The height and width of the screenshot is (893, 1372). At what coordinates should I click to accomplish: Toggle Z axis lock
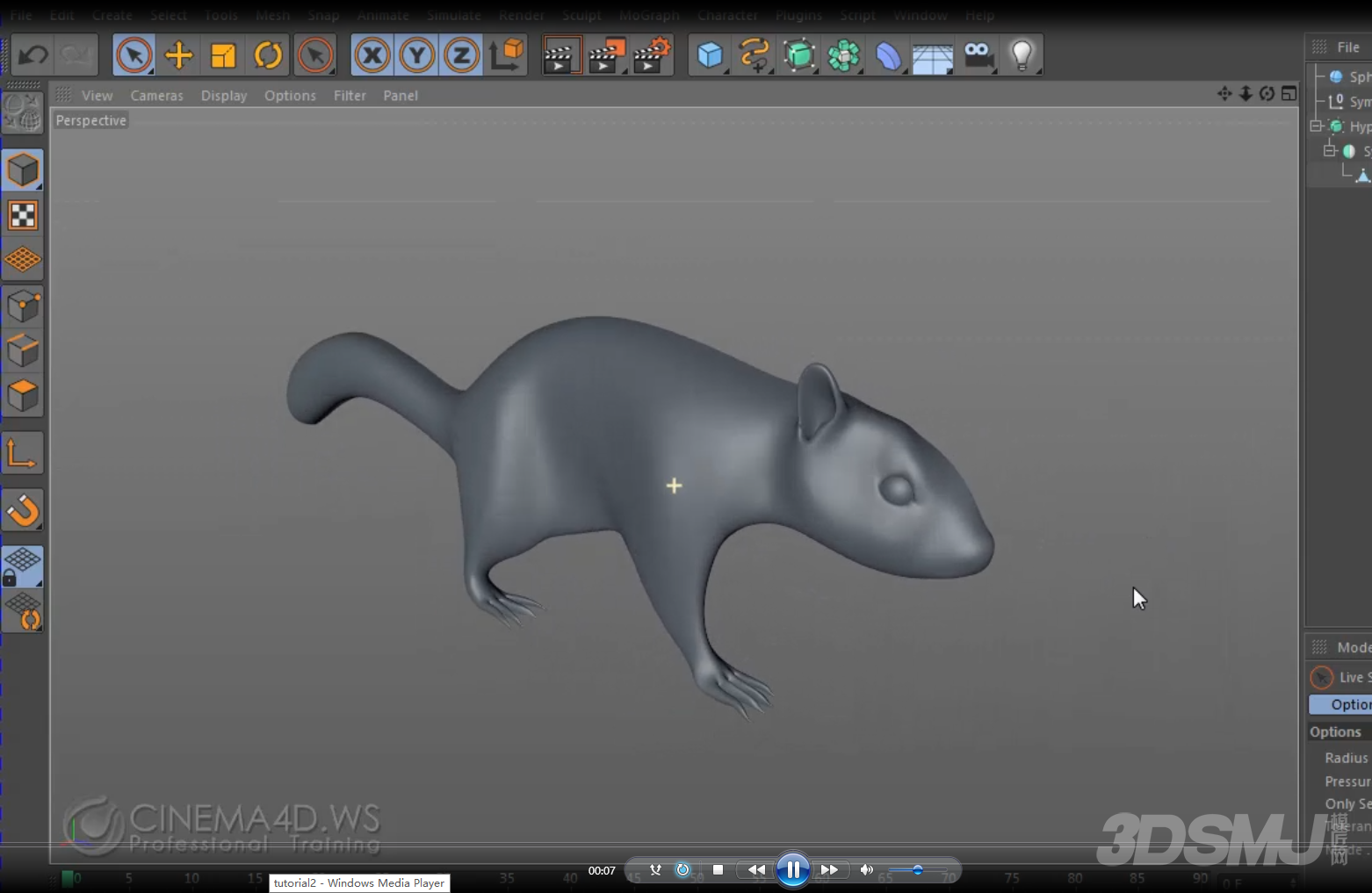461,55
